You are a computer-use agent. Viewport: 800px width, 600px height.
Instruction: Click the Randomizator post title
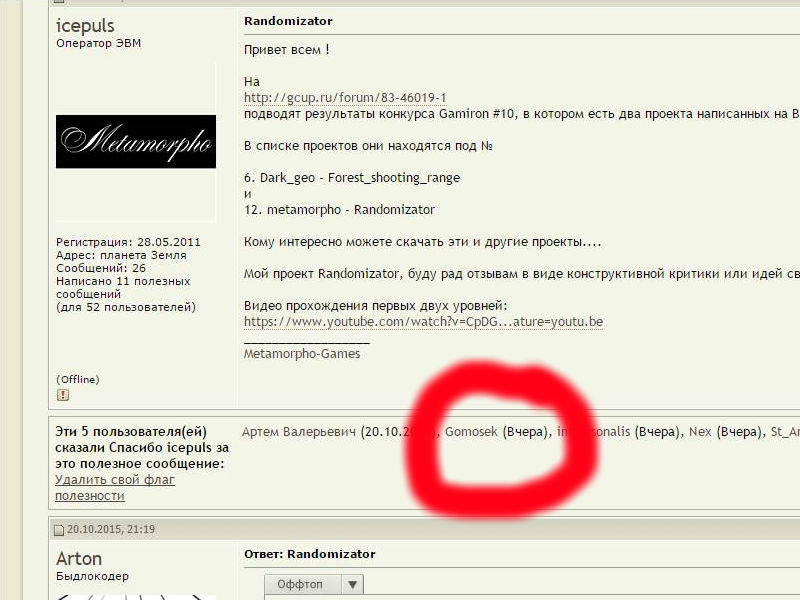[288, 21]
